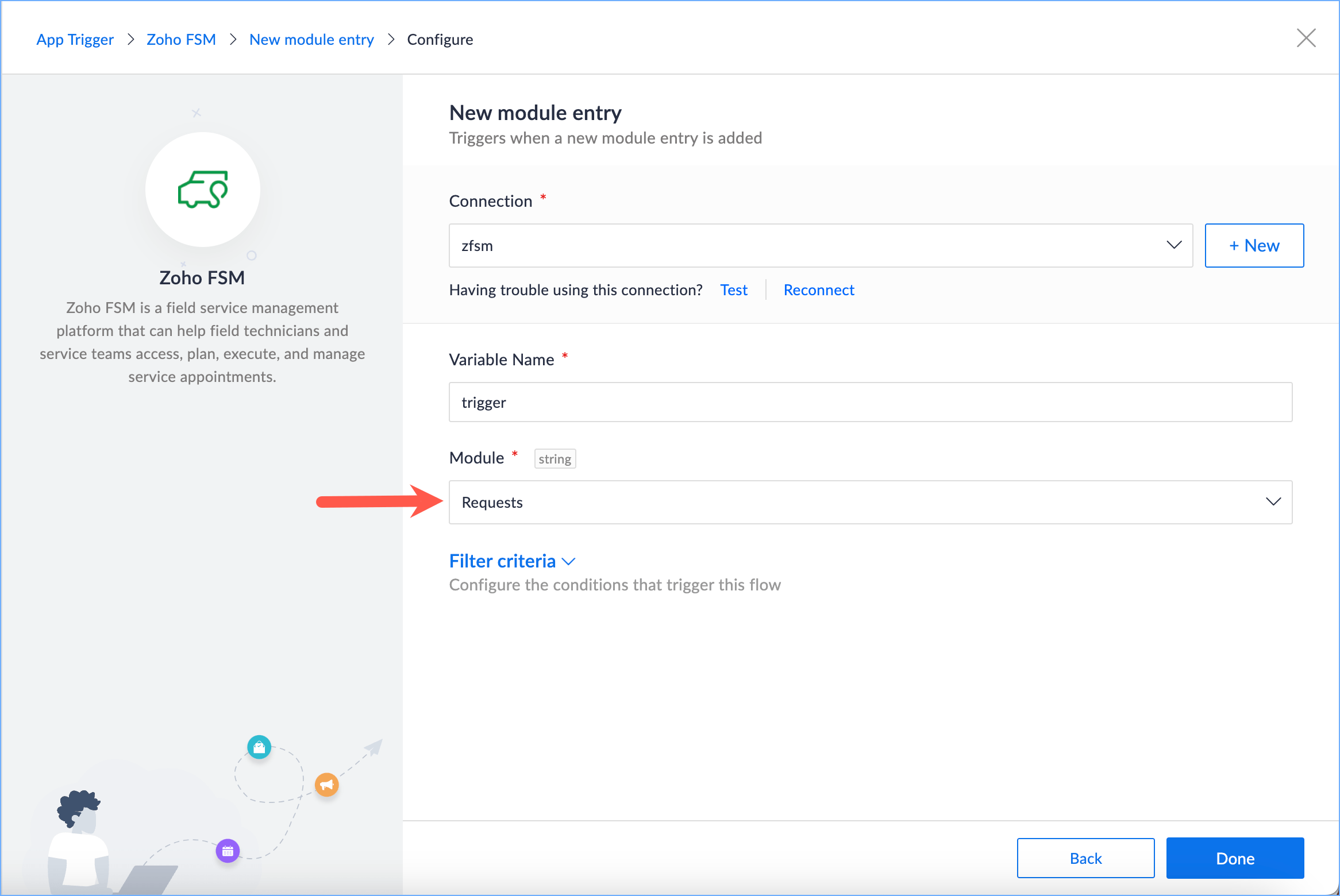This screenshot has width=1340, height=896.
Task: Close the configure dialog with X icon
Action: (x=1306, y=38)
